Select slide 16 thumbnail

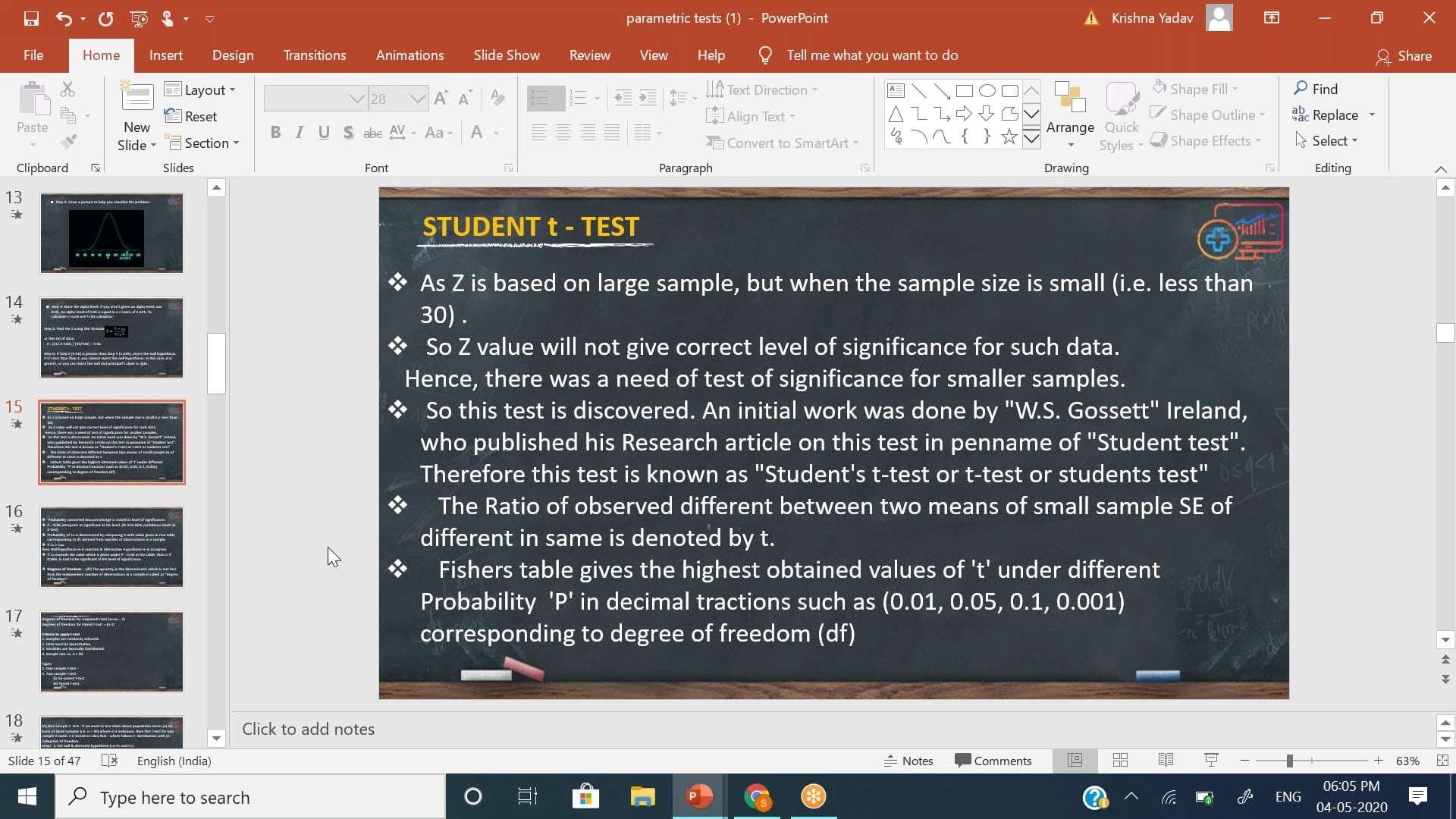click(x=111, y=547)
